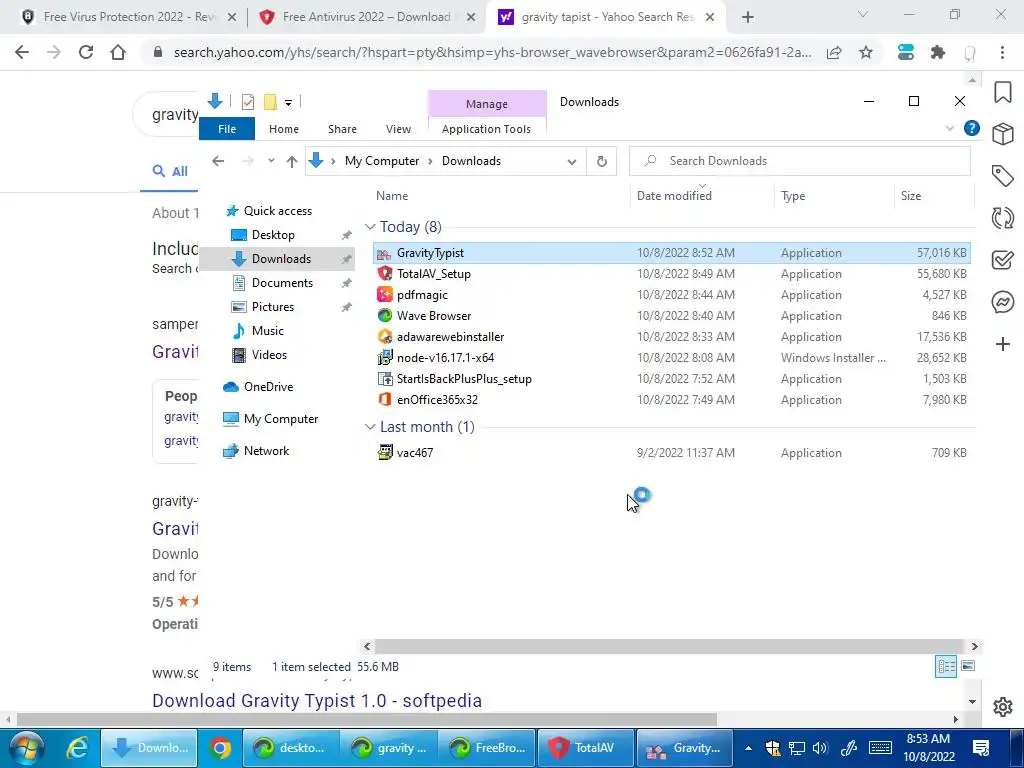Click the sync arrows icon in sidebar
Screen dimensions: 1024x768
1002,217
